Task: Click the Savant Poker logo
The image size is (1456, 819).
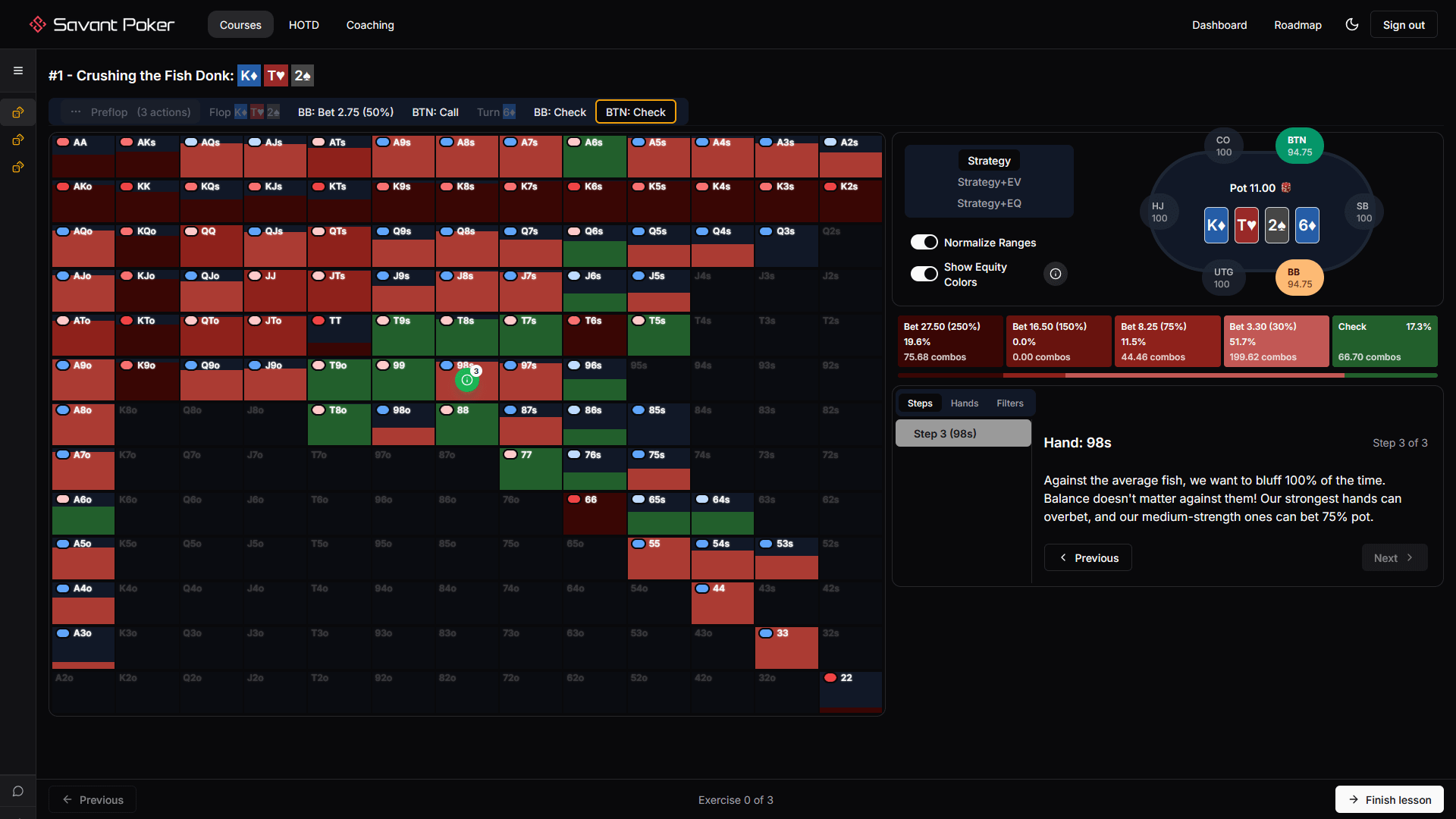Action: coord(102,24)
